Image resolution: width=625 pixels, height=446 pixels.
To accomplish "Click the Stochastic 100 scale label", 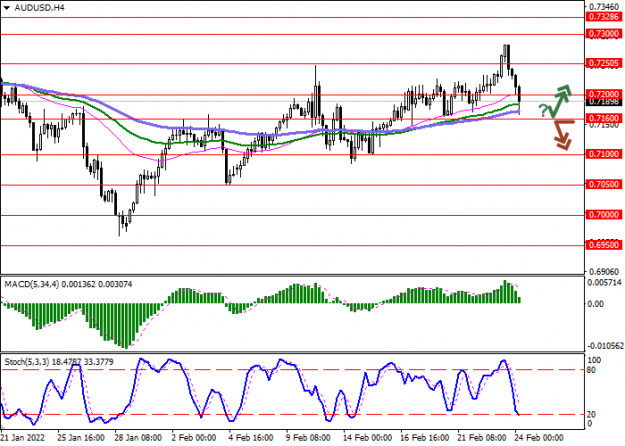I will pyautogui.click(x=594, y=360).
